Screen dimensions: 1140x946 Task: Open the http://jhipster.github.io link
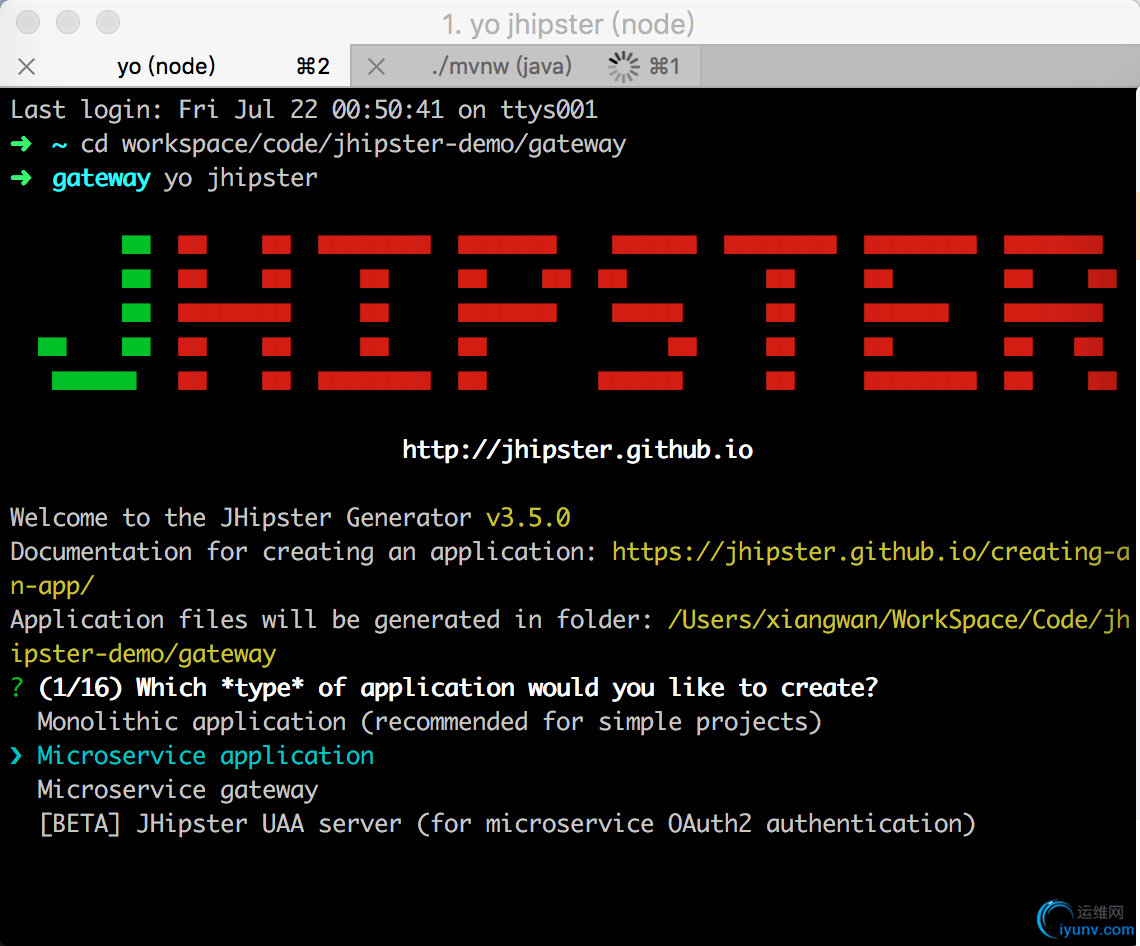[577, 449]
